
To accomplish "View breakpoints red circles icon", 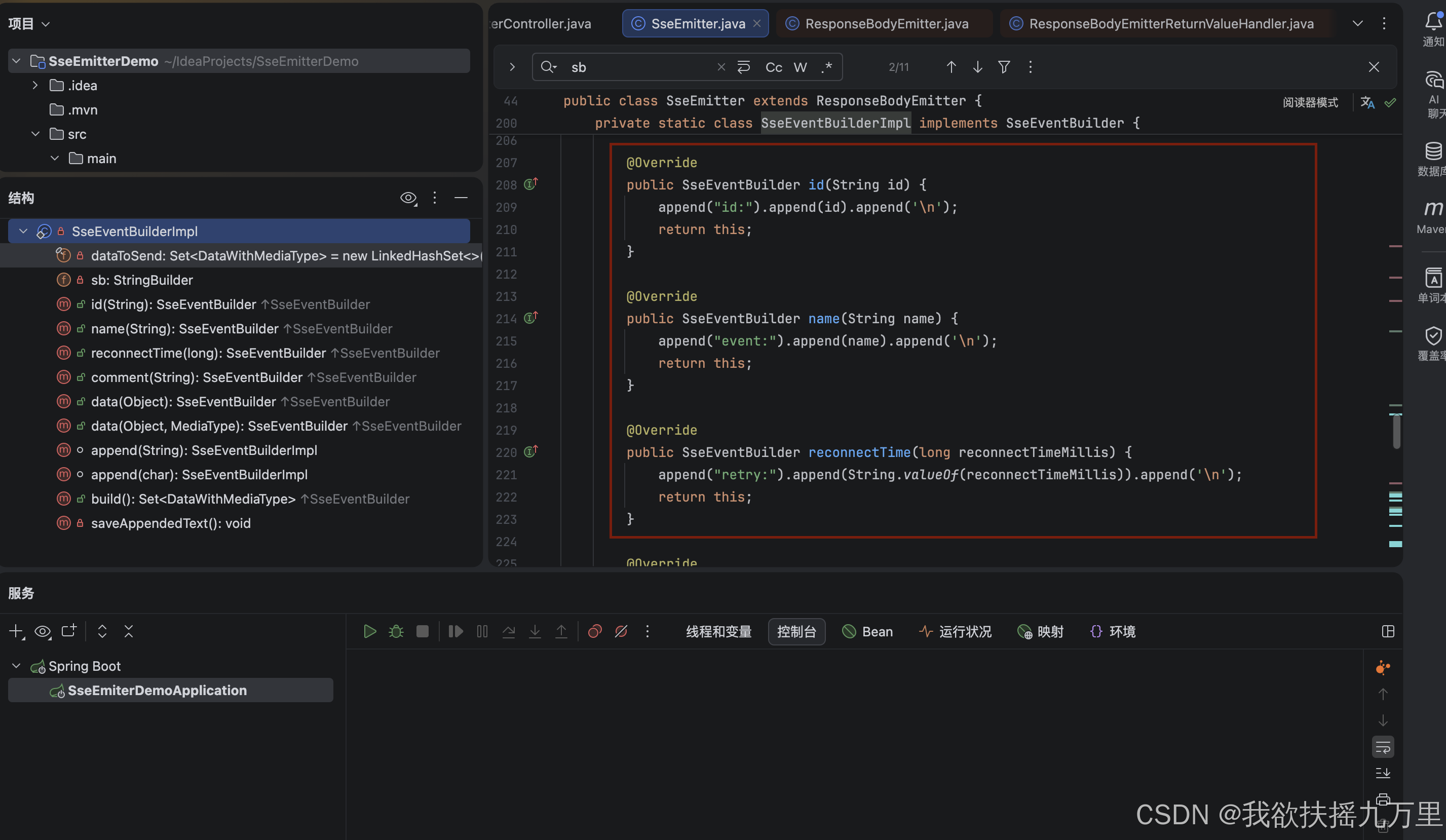I will point(594,631).
